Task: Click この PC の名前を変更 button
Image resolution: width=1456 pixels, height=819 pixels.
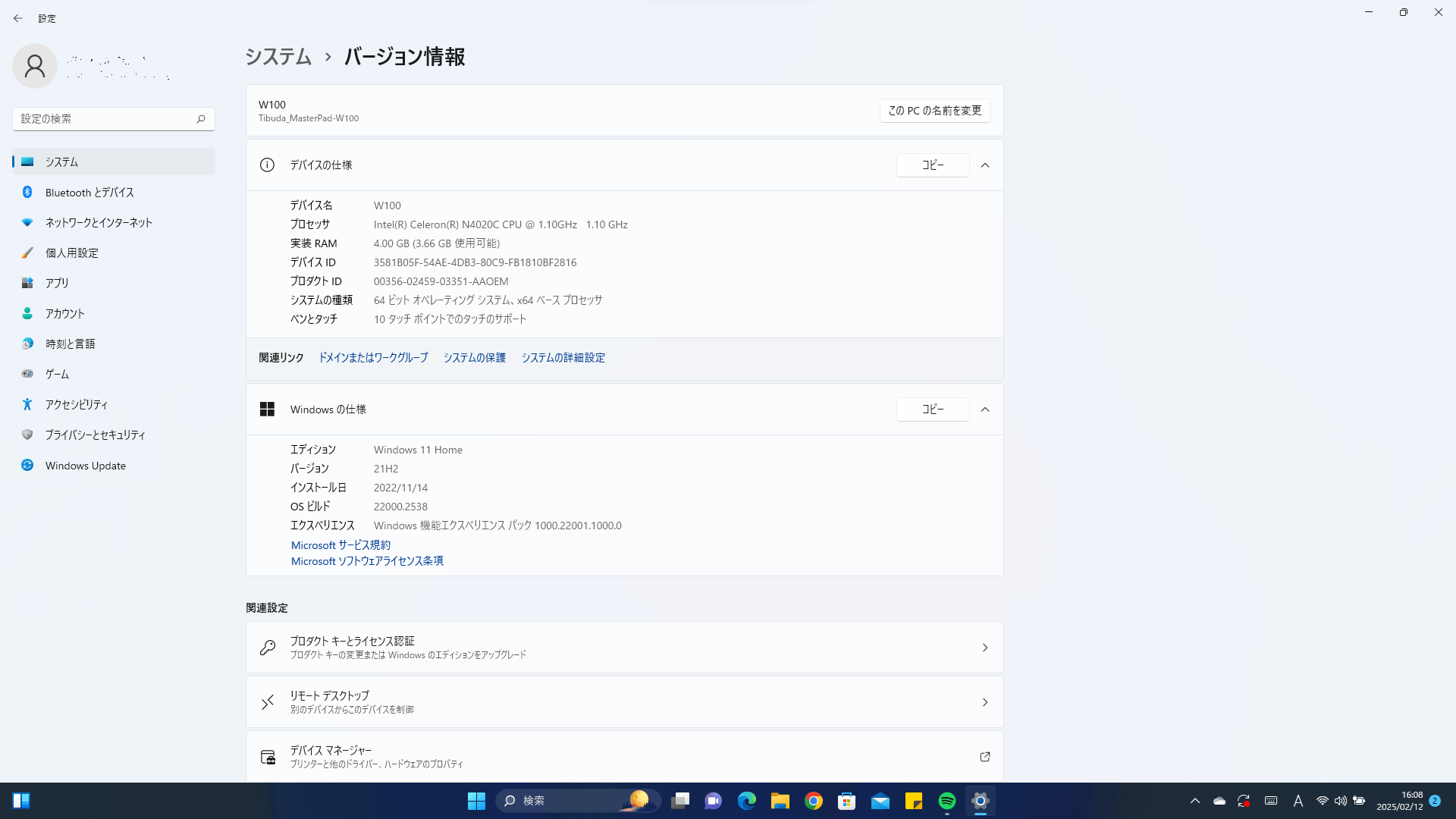Action: pos(934,111)
